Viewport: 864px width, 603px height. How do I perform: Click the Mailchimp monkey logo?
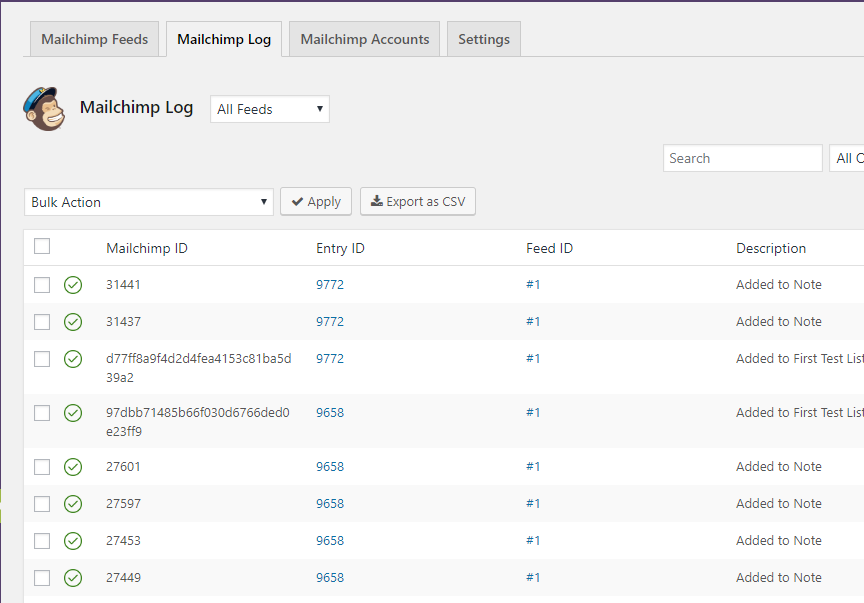[x=44, y=109]
